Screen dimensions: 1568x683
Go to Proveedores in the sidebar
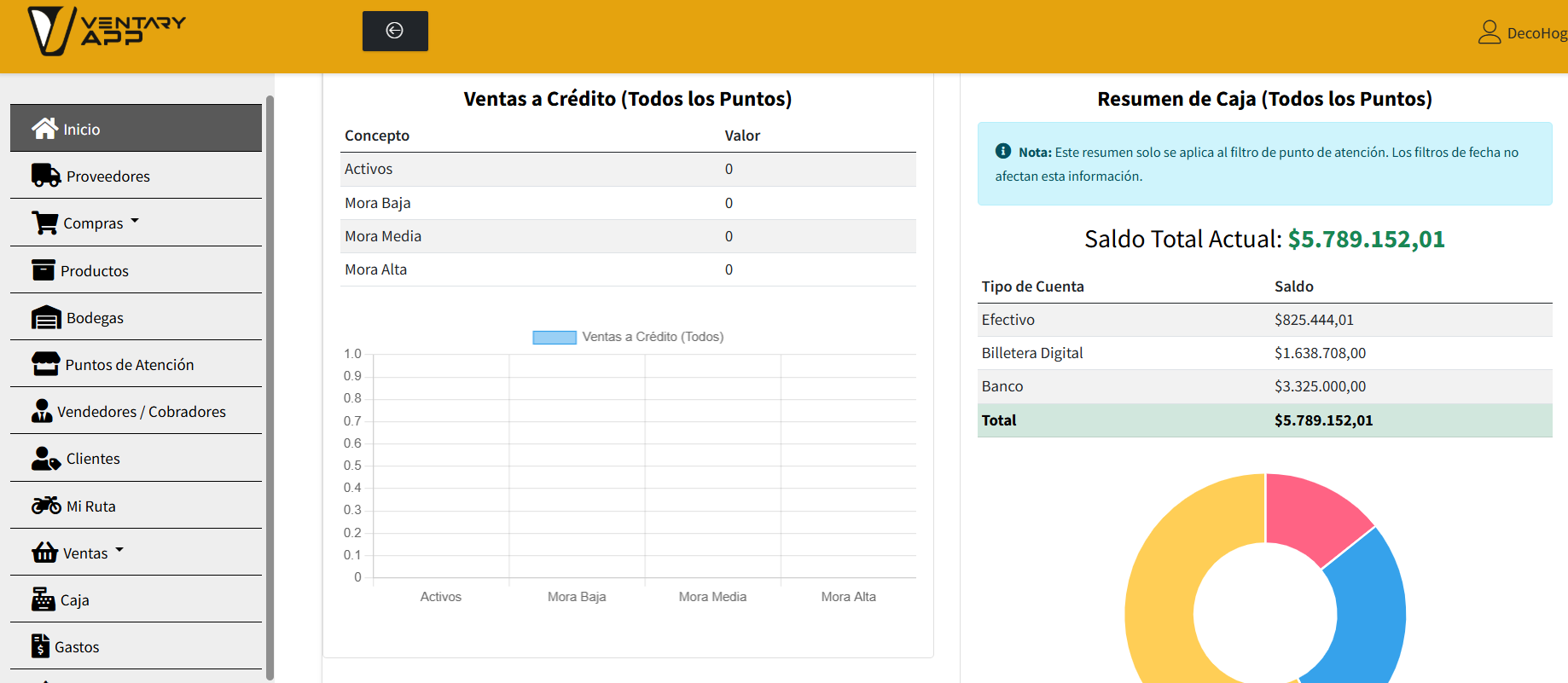[x=136, y=176]
